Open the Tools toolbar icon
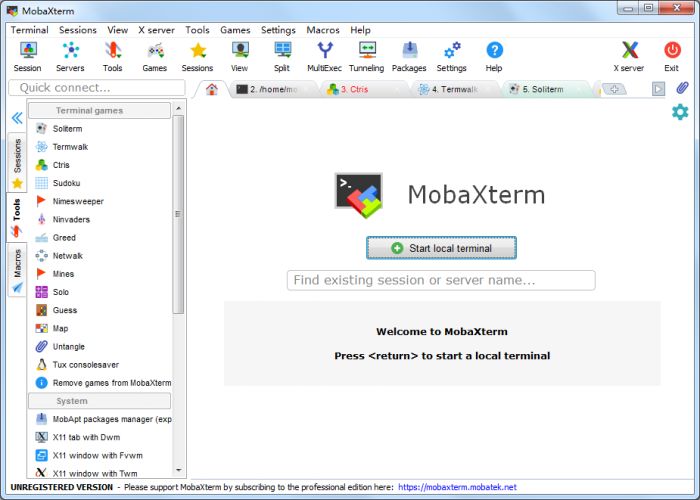This screenshot has width=700, height=500. [112, 57]
